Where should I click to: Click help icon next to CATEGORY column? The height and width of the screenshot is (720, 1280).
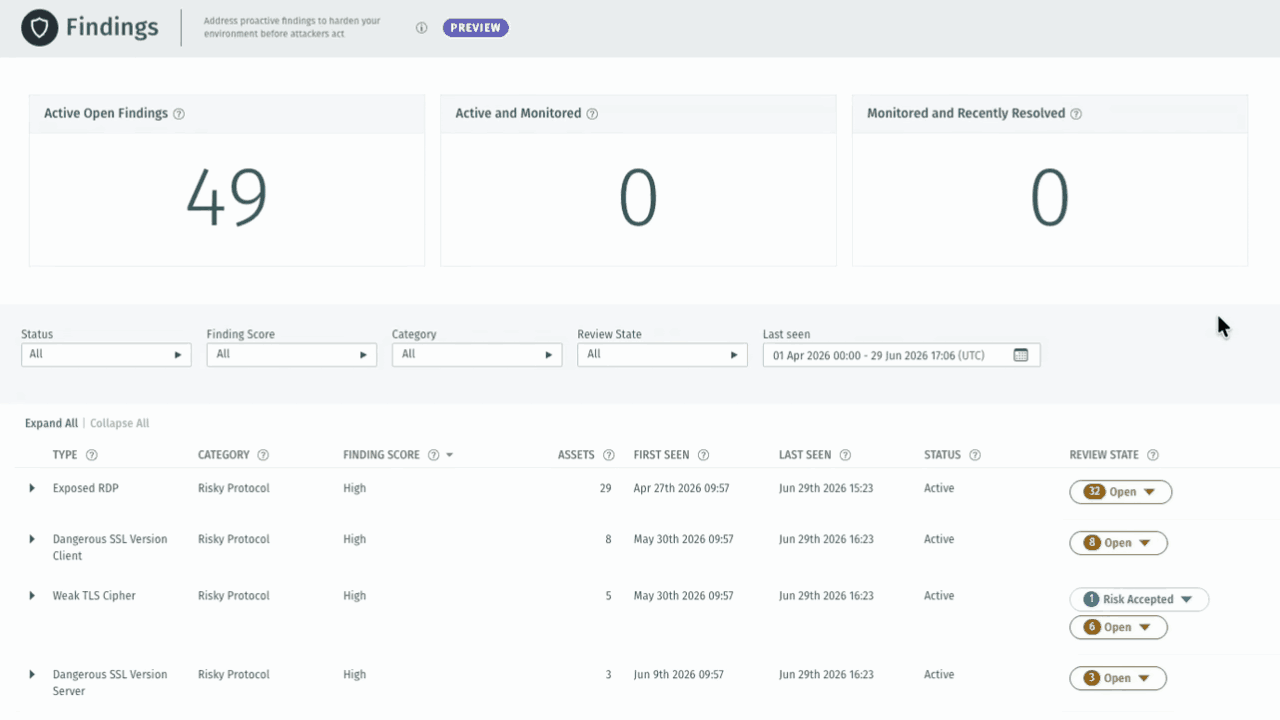tap(263, 455)
